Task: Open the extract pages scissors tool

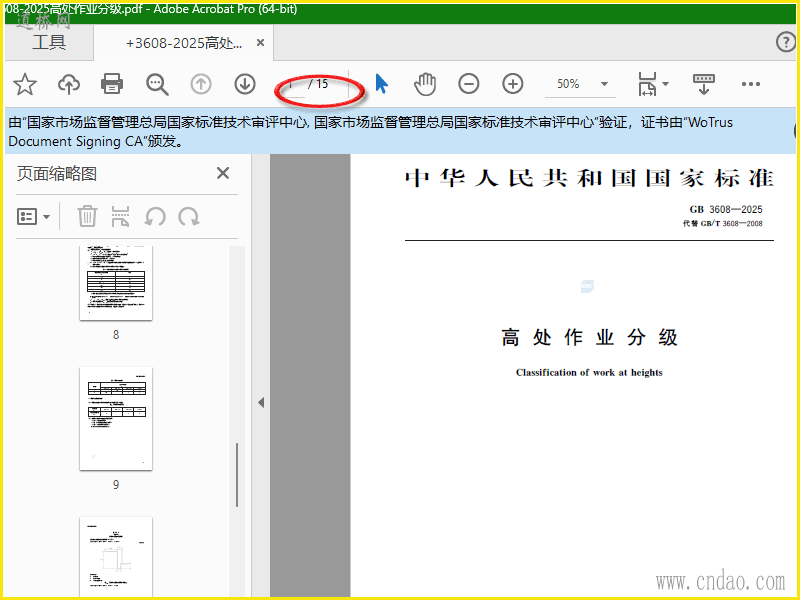Action: (x=120, y=216)
